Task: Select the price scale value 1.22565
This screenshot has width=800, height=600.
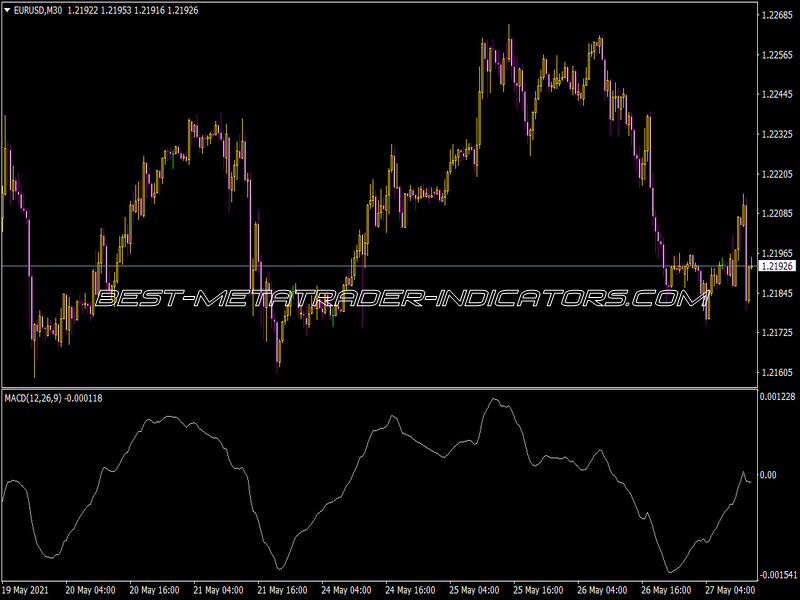Action: [x=777, y=55]
